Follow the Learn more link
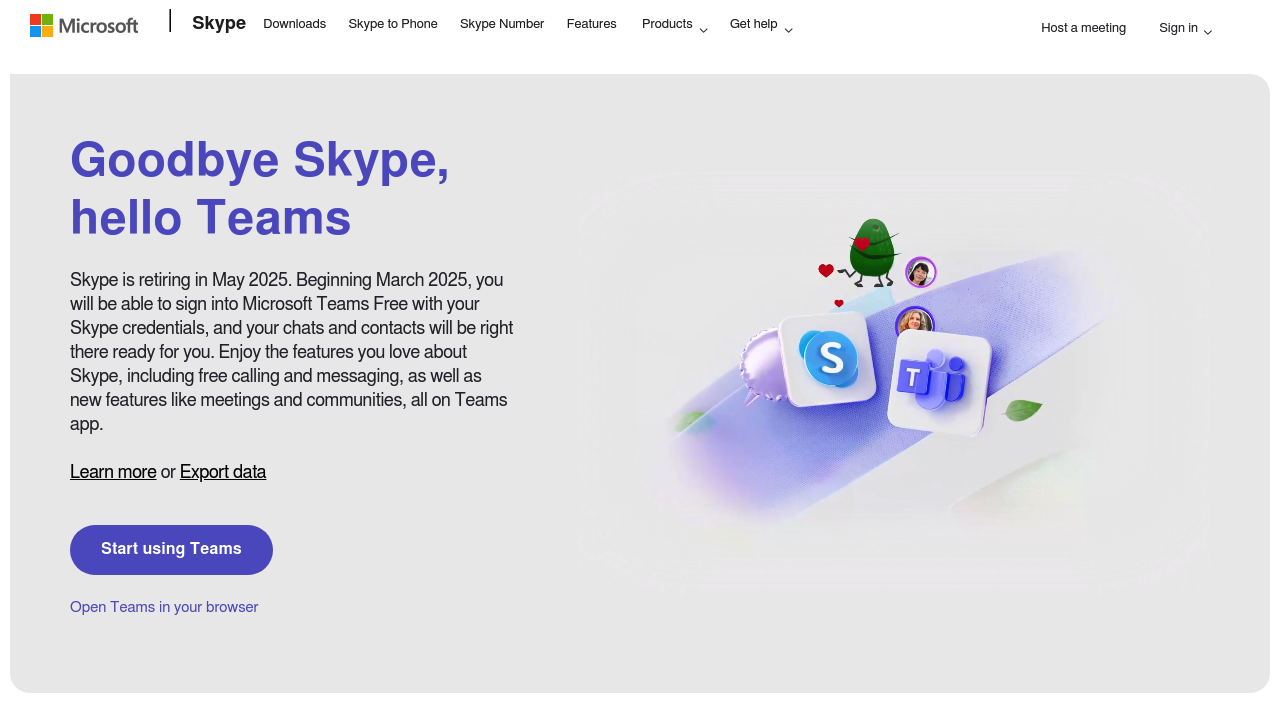 tap(113, 472)
